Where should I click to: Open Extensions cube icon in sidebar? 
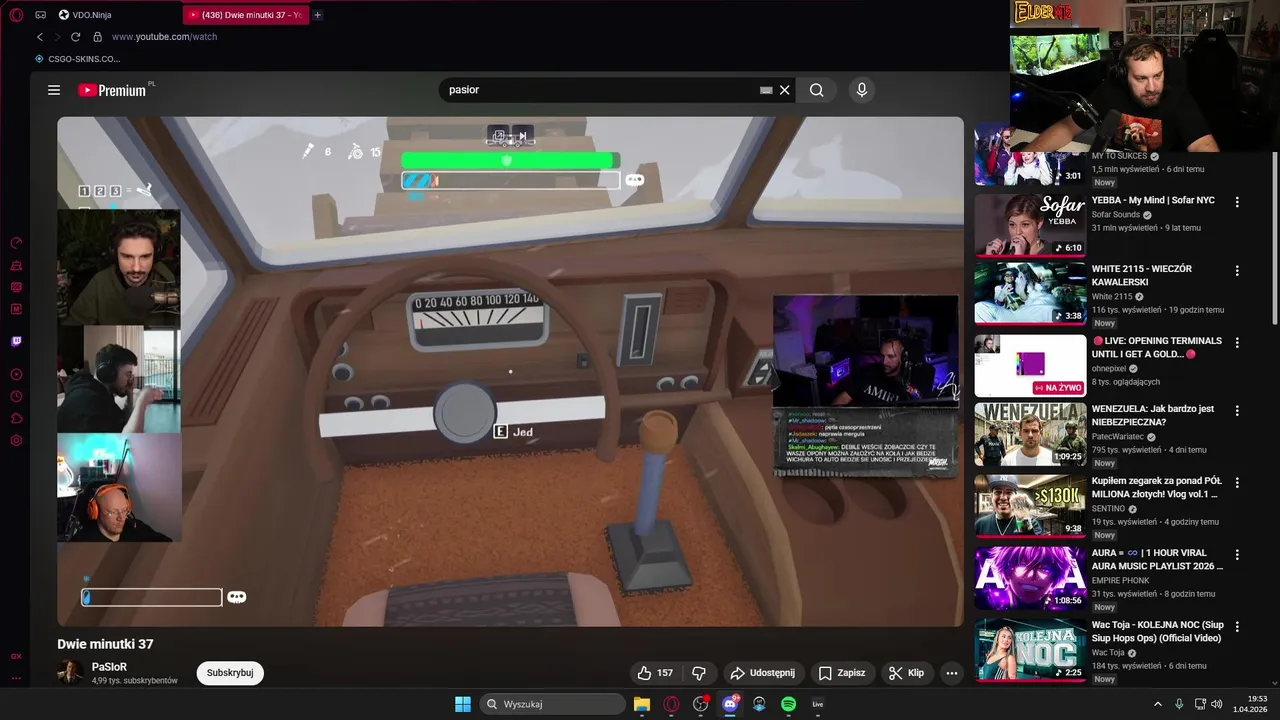16,419
